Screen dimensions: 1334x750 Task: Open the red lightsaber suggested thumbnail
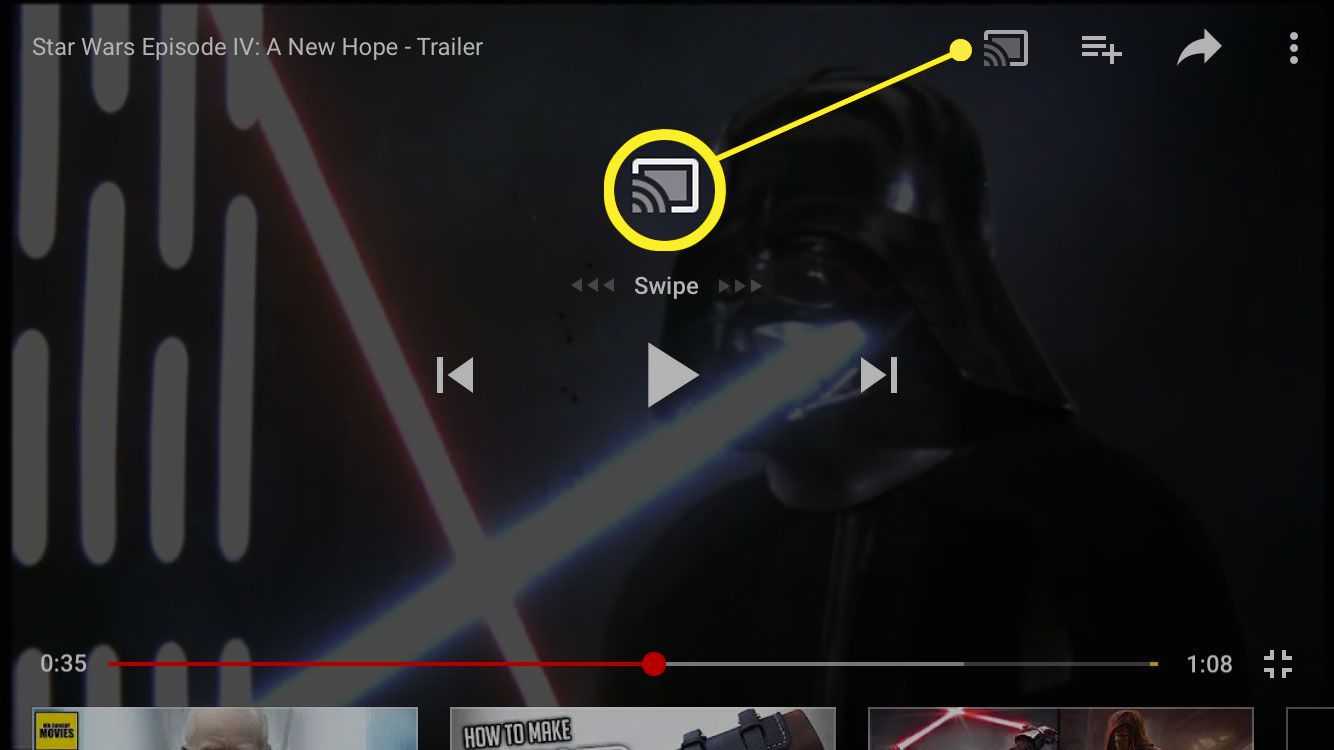pyautogui.click(x=1061, y=729)
